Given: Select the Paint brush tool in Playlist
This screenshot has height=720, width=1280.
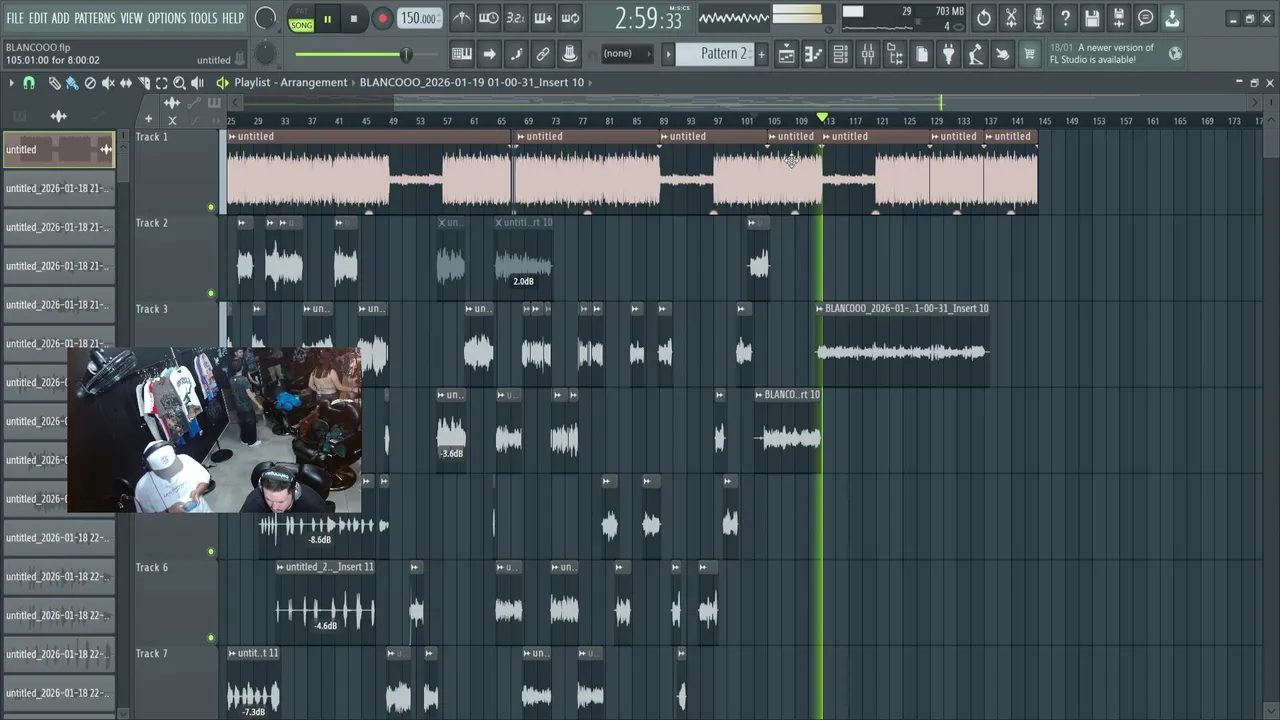Looking at the screenshot, I should 72,83.
